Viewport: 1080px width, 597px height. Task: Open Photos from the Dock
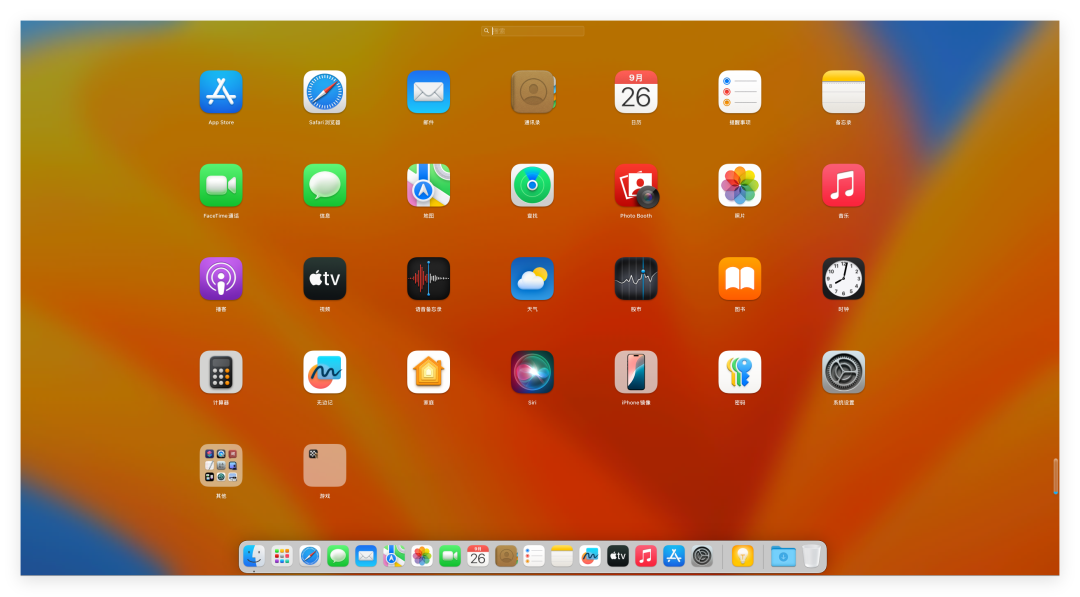422,556
